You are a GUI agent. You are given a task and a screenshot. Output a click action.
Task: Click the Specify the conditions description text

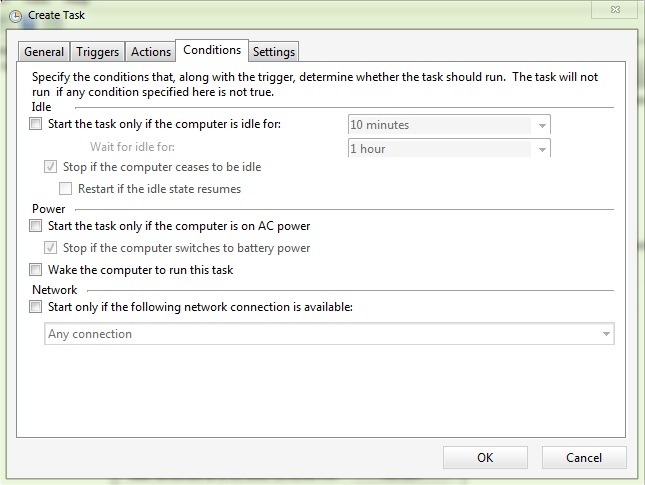[315, 84]
